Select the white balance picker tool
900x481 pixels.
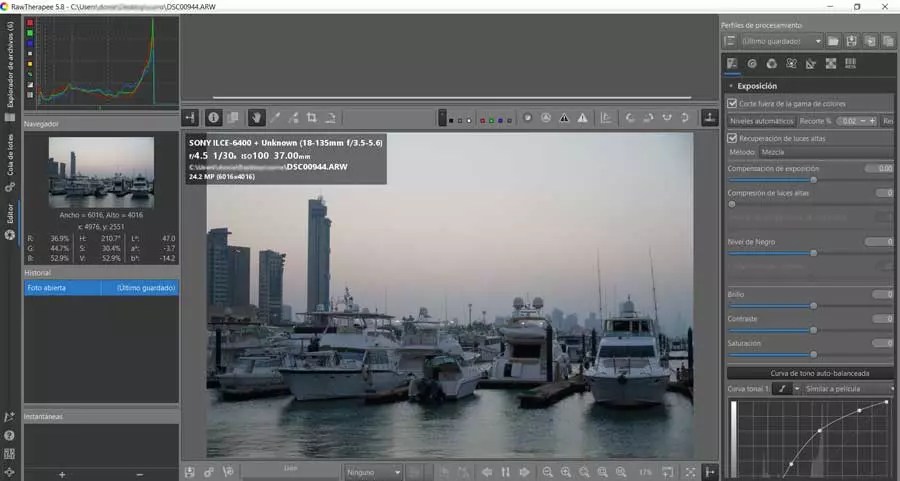[275, 118]
